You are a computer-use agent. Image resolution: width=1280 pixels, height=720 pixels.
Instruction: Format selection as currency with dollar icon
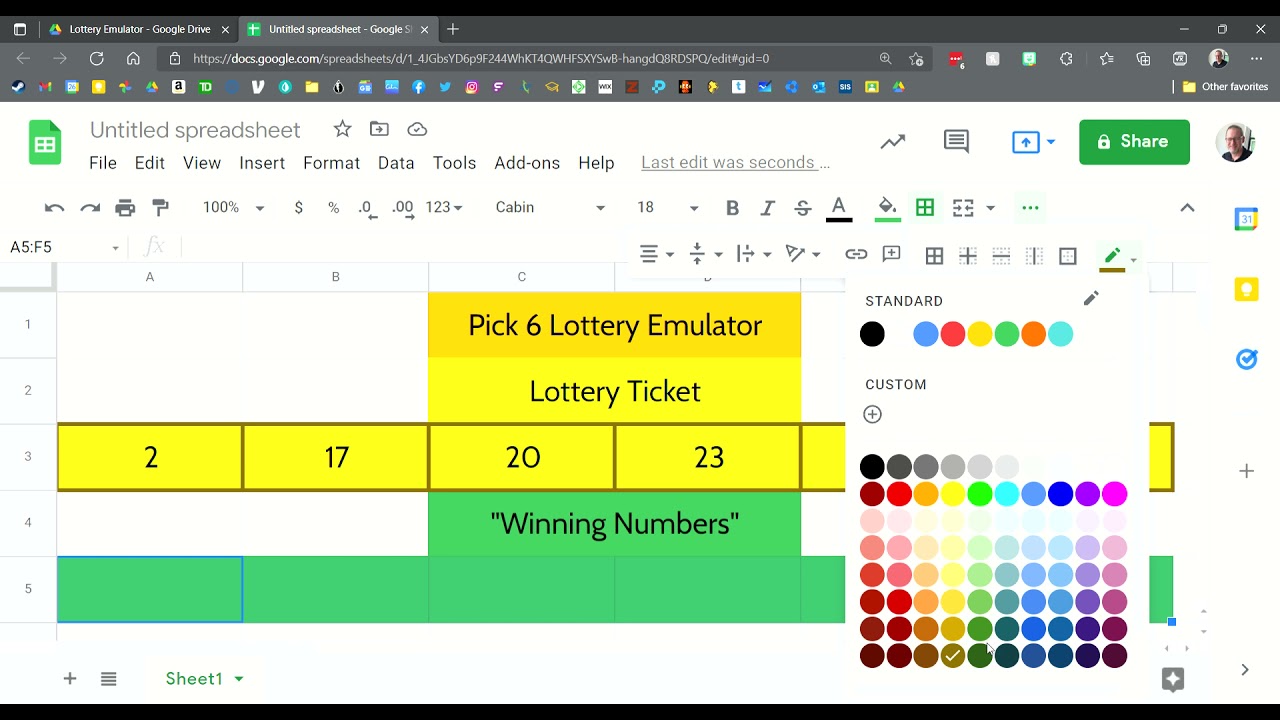(x=298, y=208)
